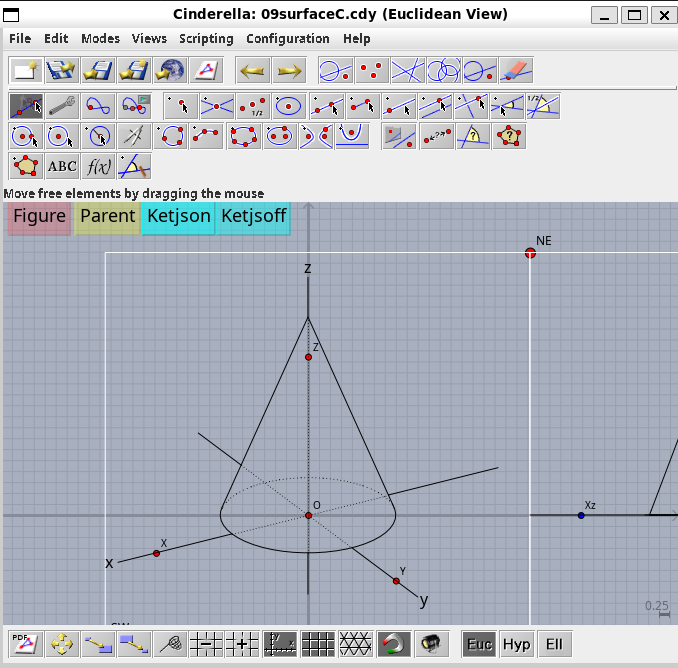Click the locus tool icon
The height and width of the screenshot is (668, 678).
pyautogui.click(x=99, y=106)
